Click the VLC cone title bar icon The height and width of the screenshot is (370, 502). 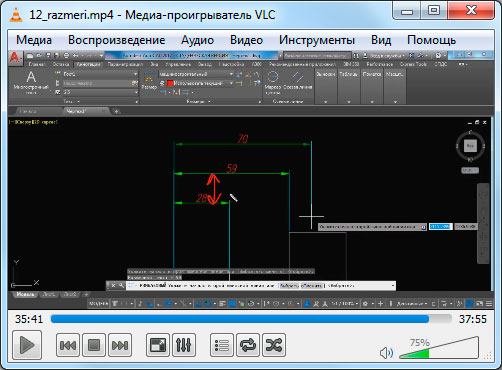(x=16, y=15)
